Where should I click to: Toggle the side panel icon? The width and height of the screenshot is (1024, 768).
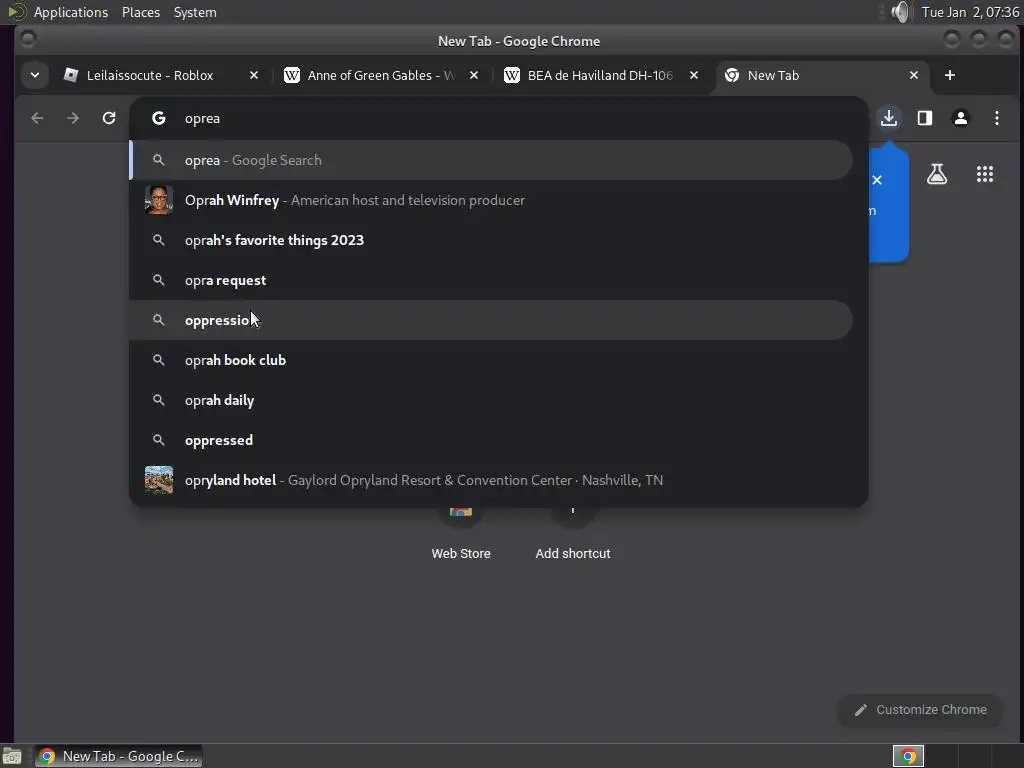tap(925, 118)
